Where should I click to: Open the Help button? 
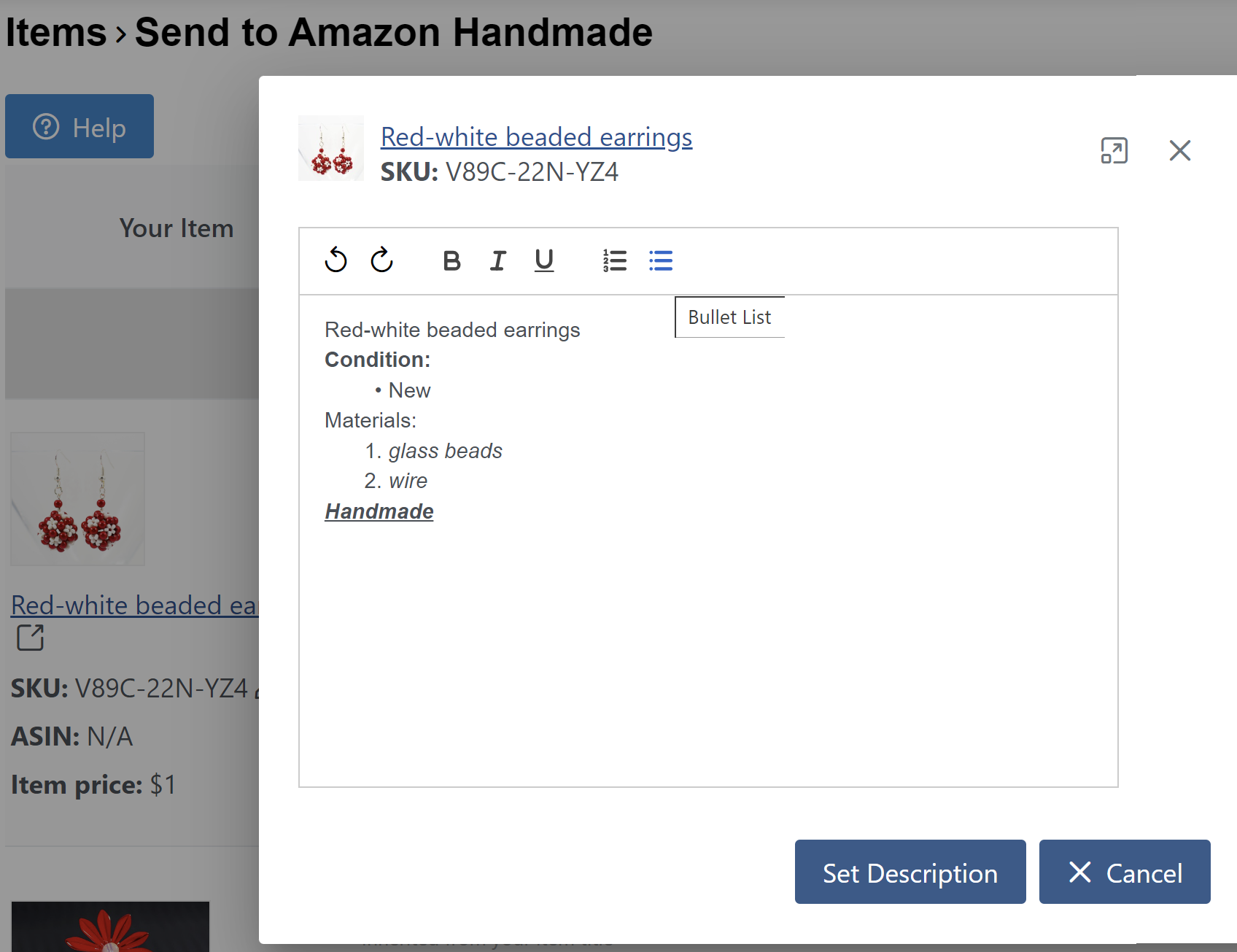pos(80,126)
